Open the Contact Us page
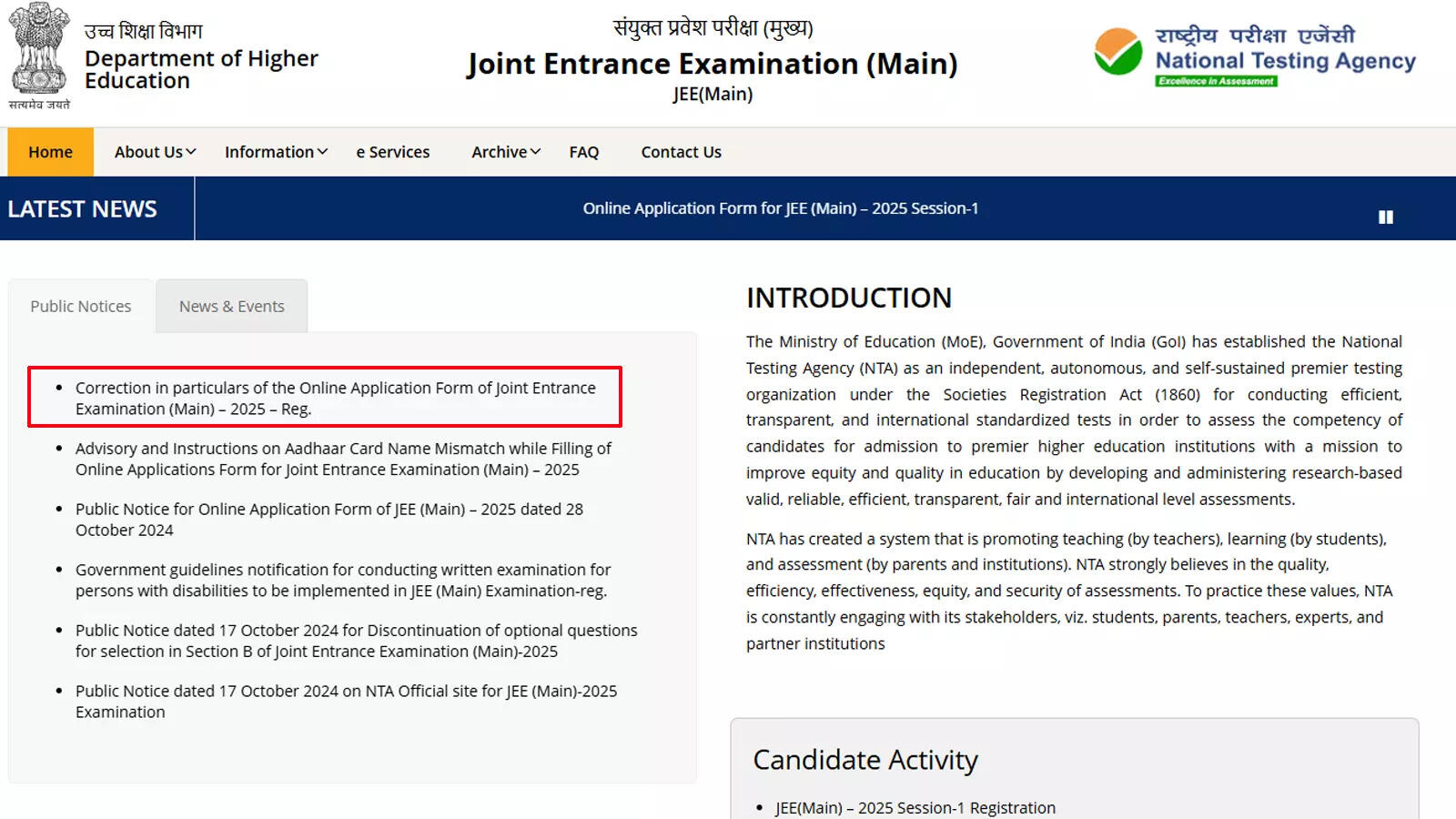 [x=680, y=152]
